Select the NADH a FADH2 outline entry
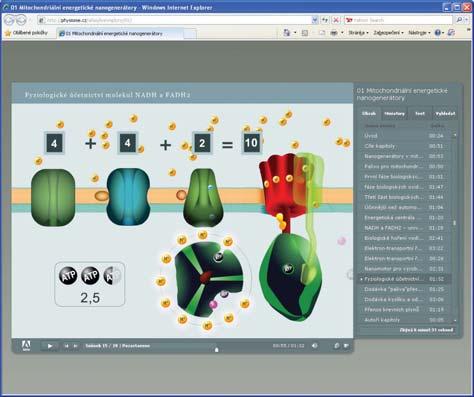The height and width of the screenshot is (397, 474). click(x=405, y=228)
